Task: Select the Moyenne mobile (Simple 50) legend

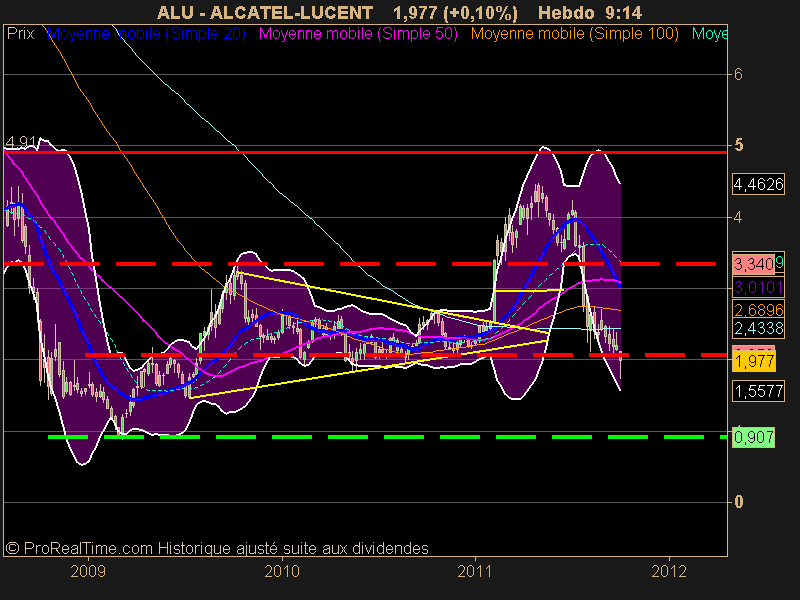Action: (x=358, y=34)
